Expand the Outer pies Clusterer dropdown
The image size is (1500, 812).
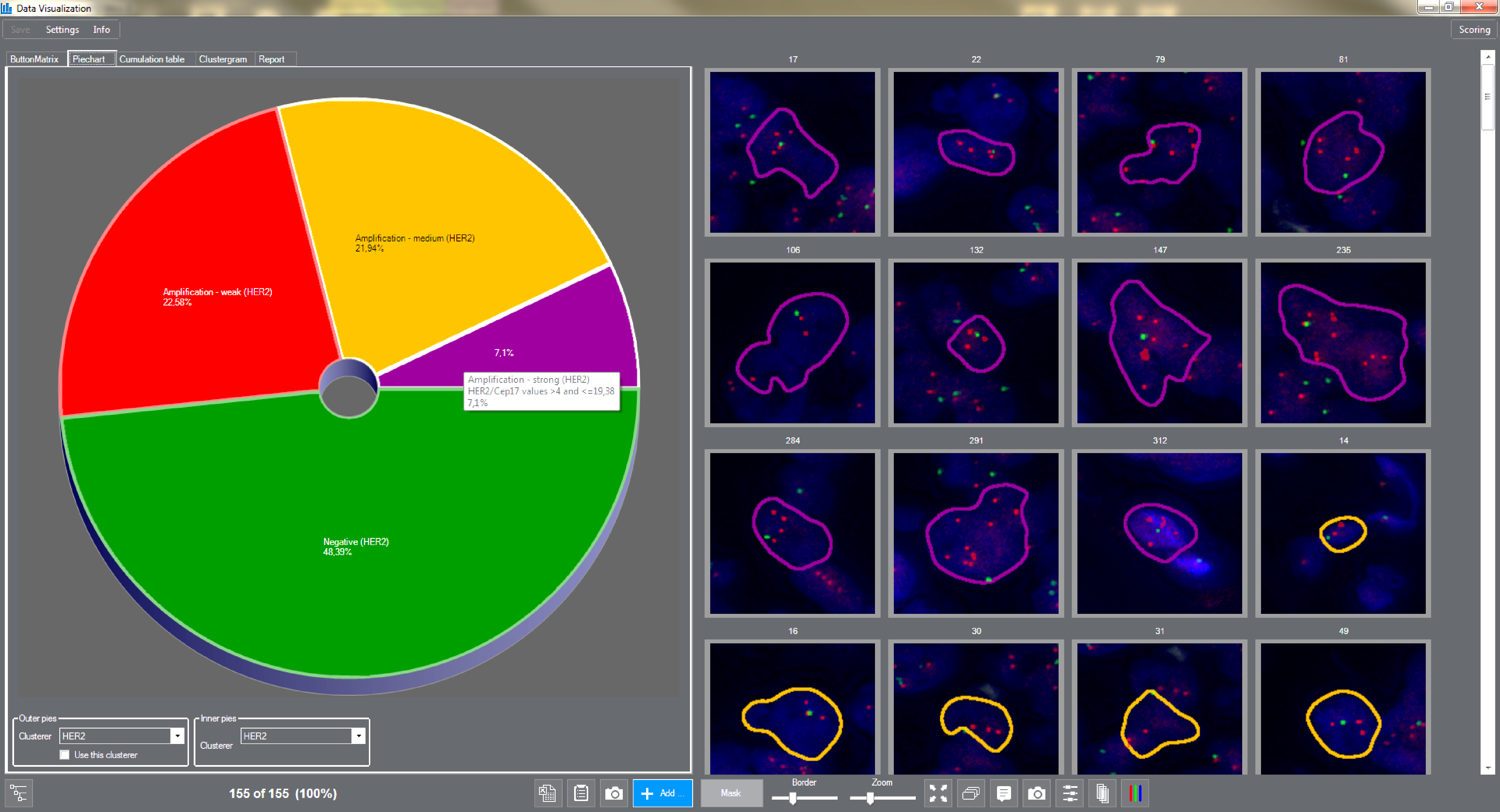(178, 736)
